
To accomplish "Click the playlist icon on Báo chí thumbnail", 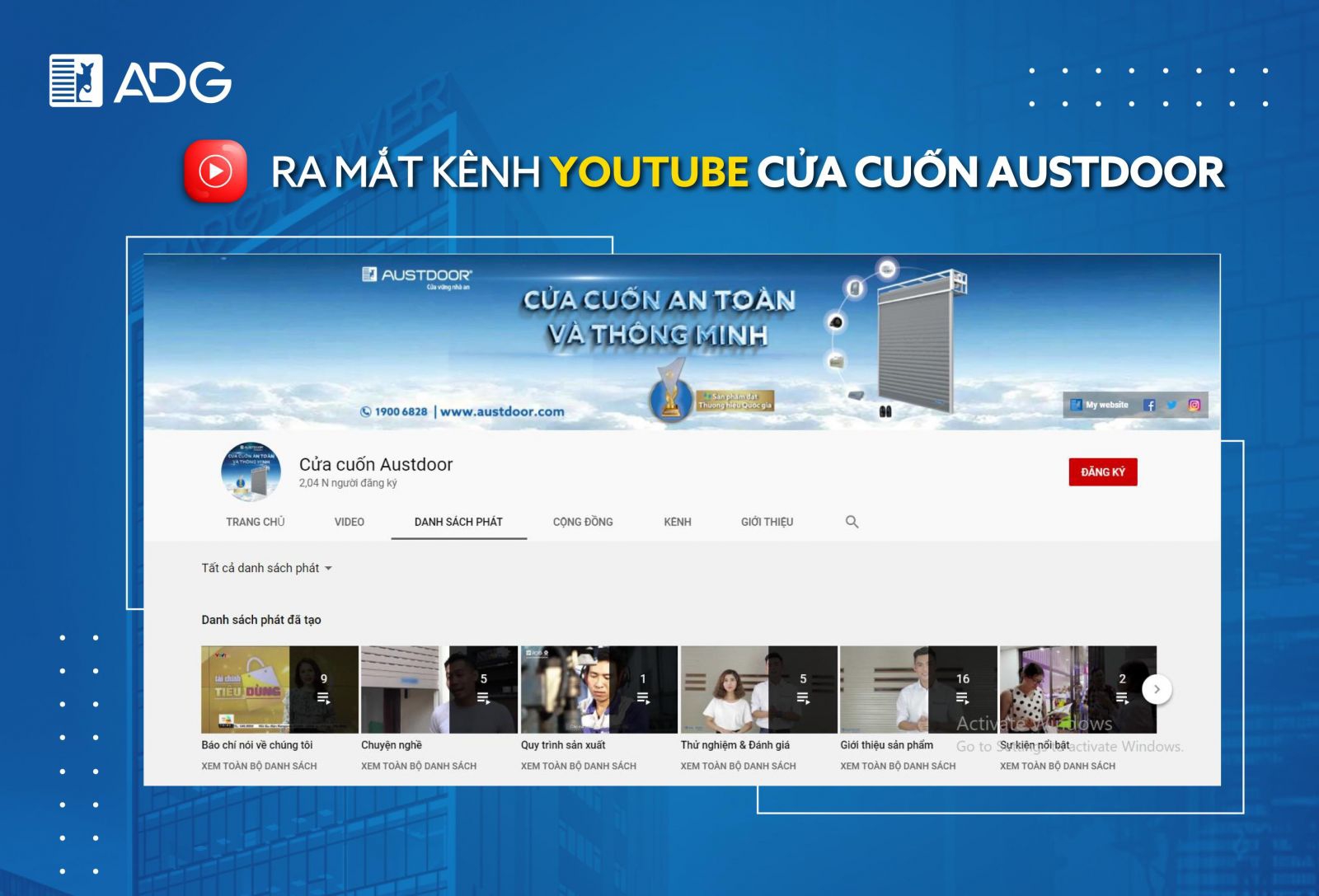I will click(324, 698).
